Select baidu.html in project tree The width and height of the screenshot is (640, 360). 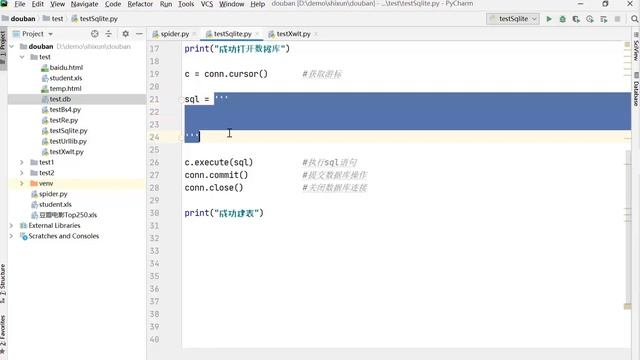66,67
